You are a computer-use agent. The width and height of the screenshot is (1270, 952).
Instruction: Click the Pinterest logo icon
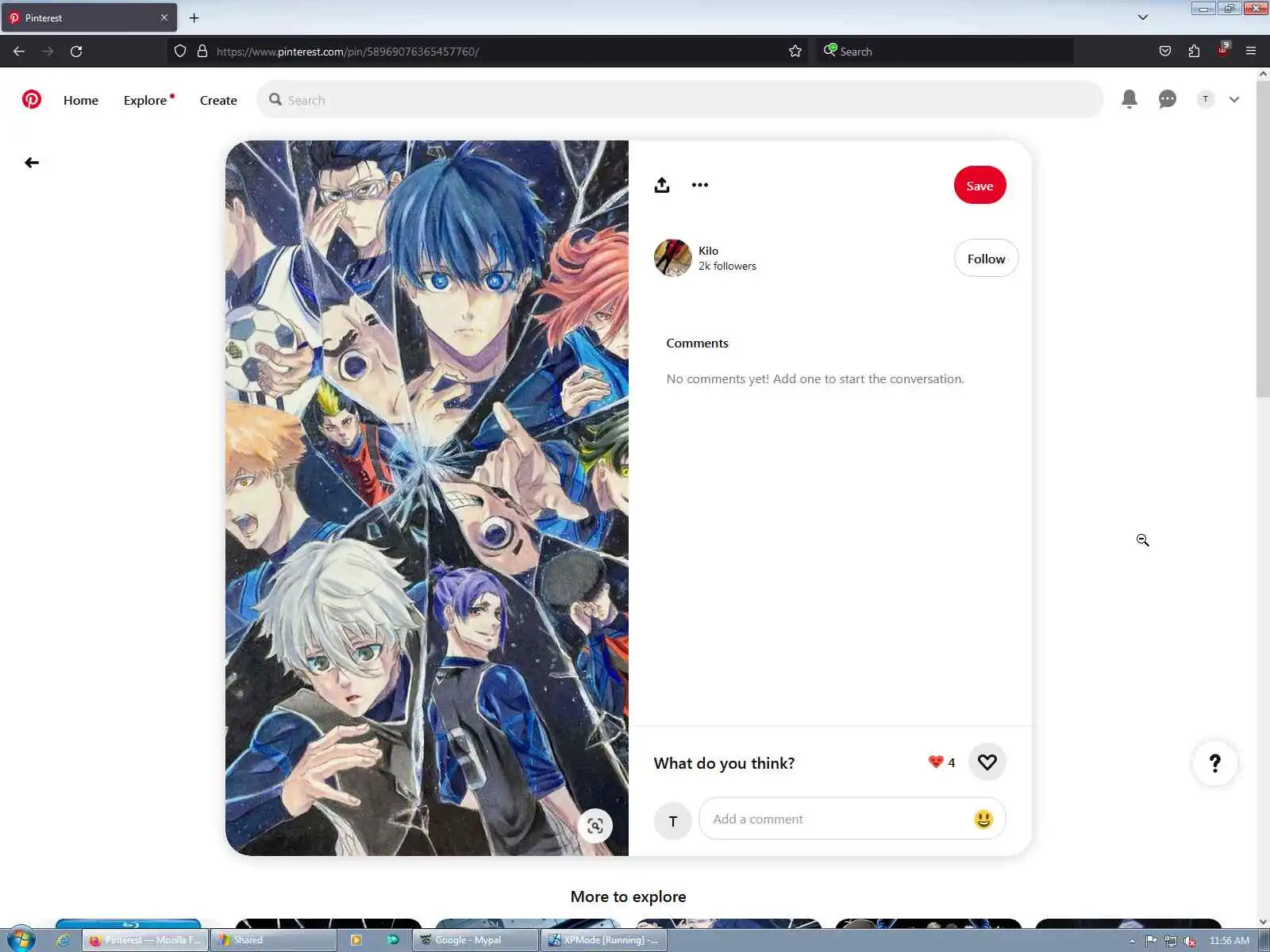[32, 99]
